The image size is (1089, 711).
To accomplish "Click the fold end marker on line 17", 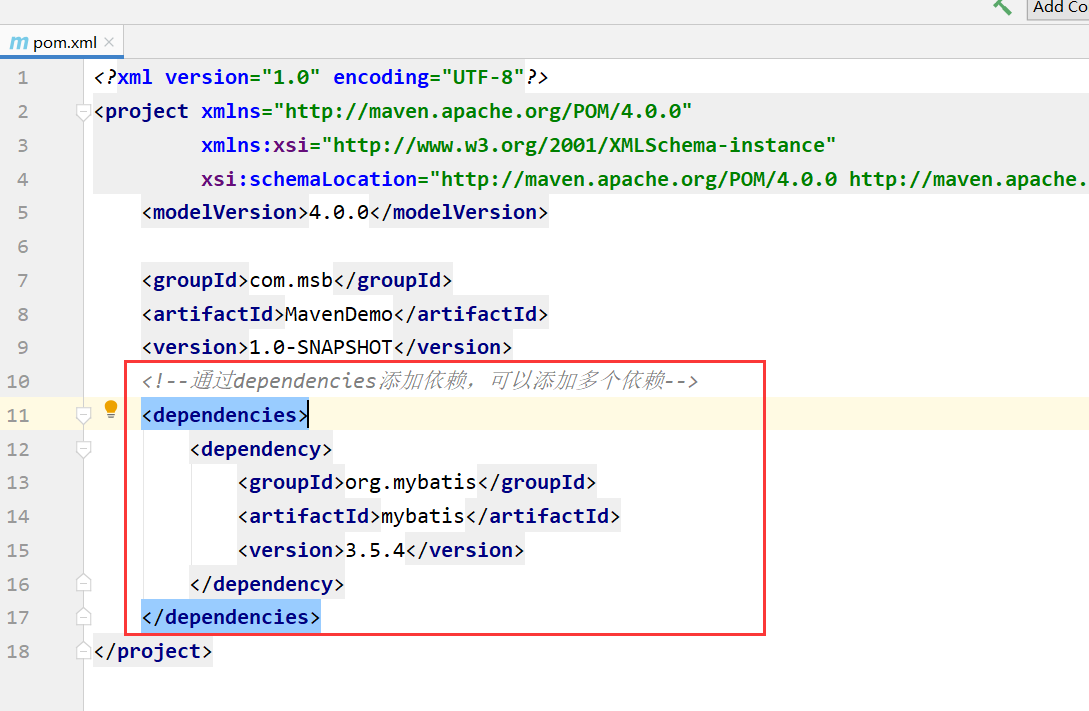I will tap(83, 617).
